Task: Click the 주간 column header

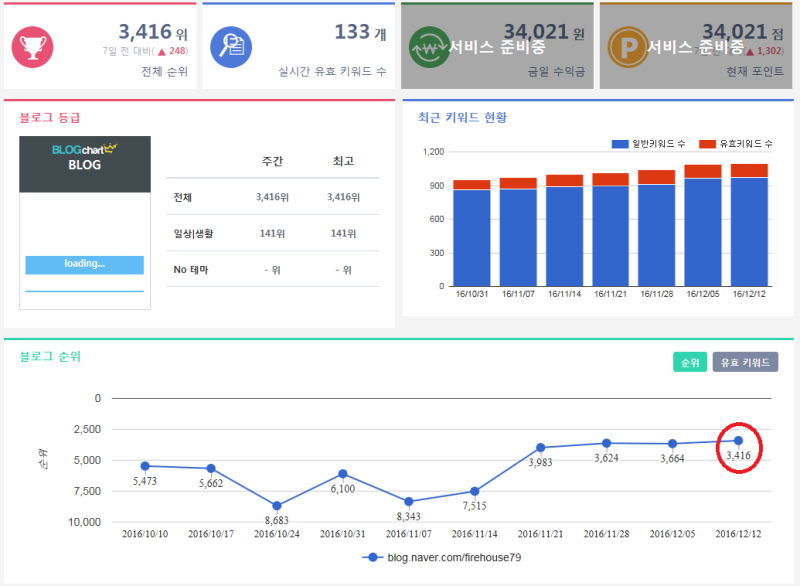Action: (272, 161)
